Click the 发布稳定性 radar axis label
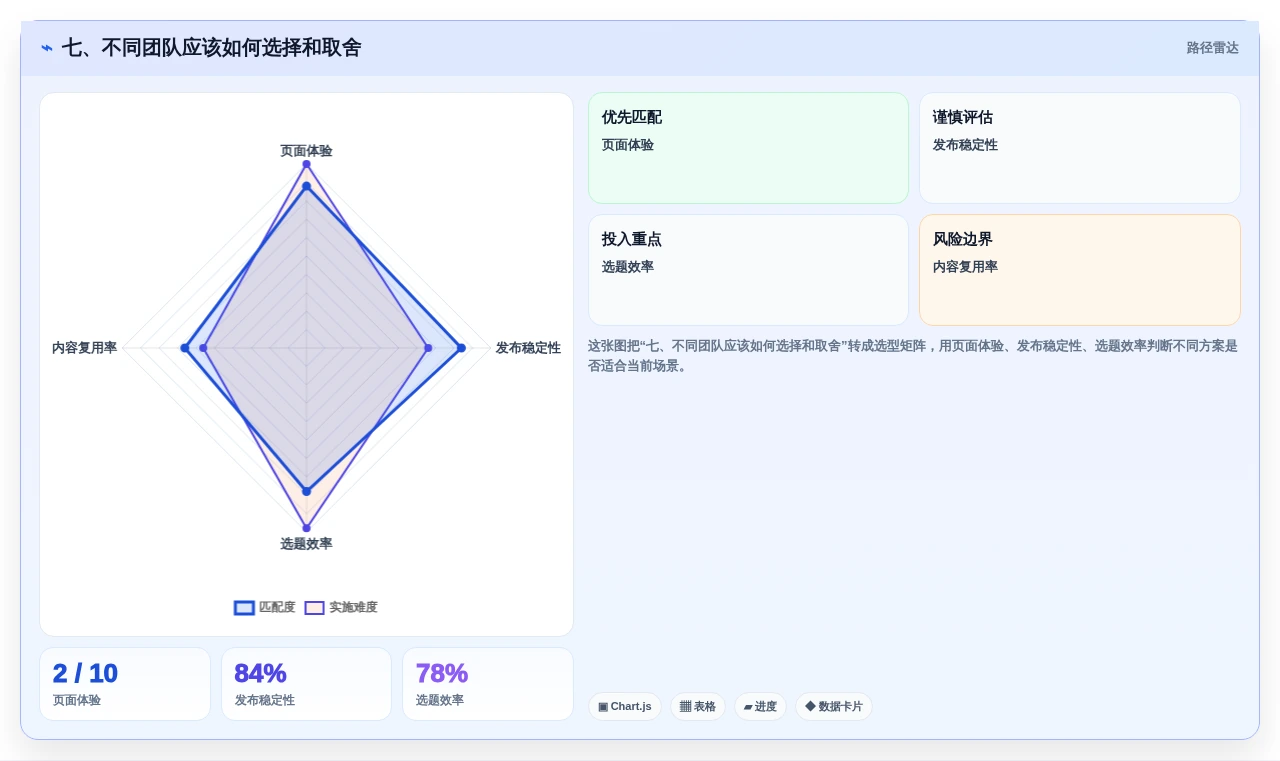Image resolution: width=1280 pixels, height=761 pixels. coord(528,348)
